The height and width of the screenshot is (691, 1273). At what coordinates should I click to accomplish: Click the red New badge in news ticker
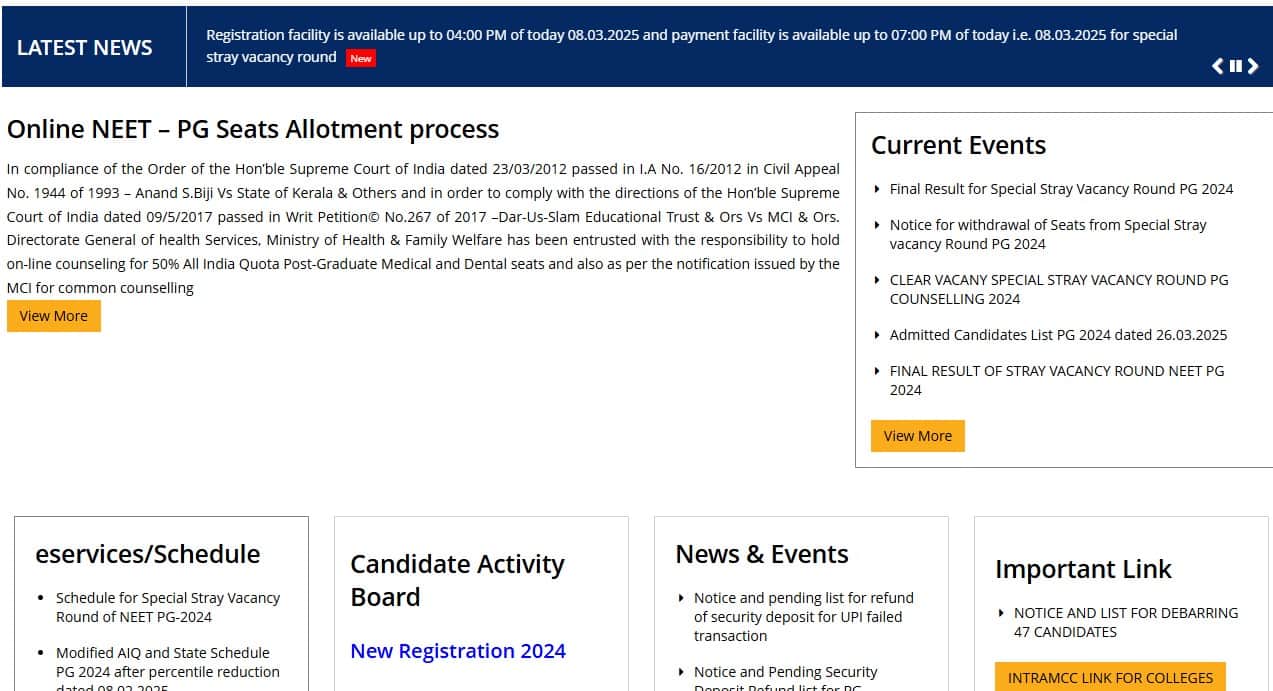point(360,57)
